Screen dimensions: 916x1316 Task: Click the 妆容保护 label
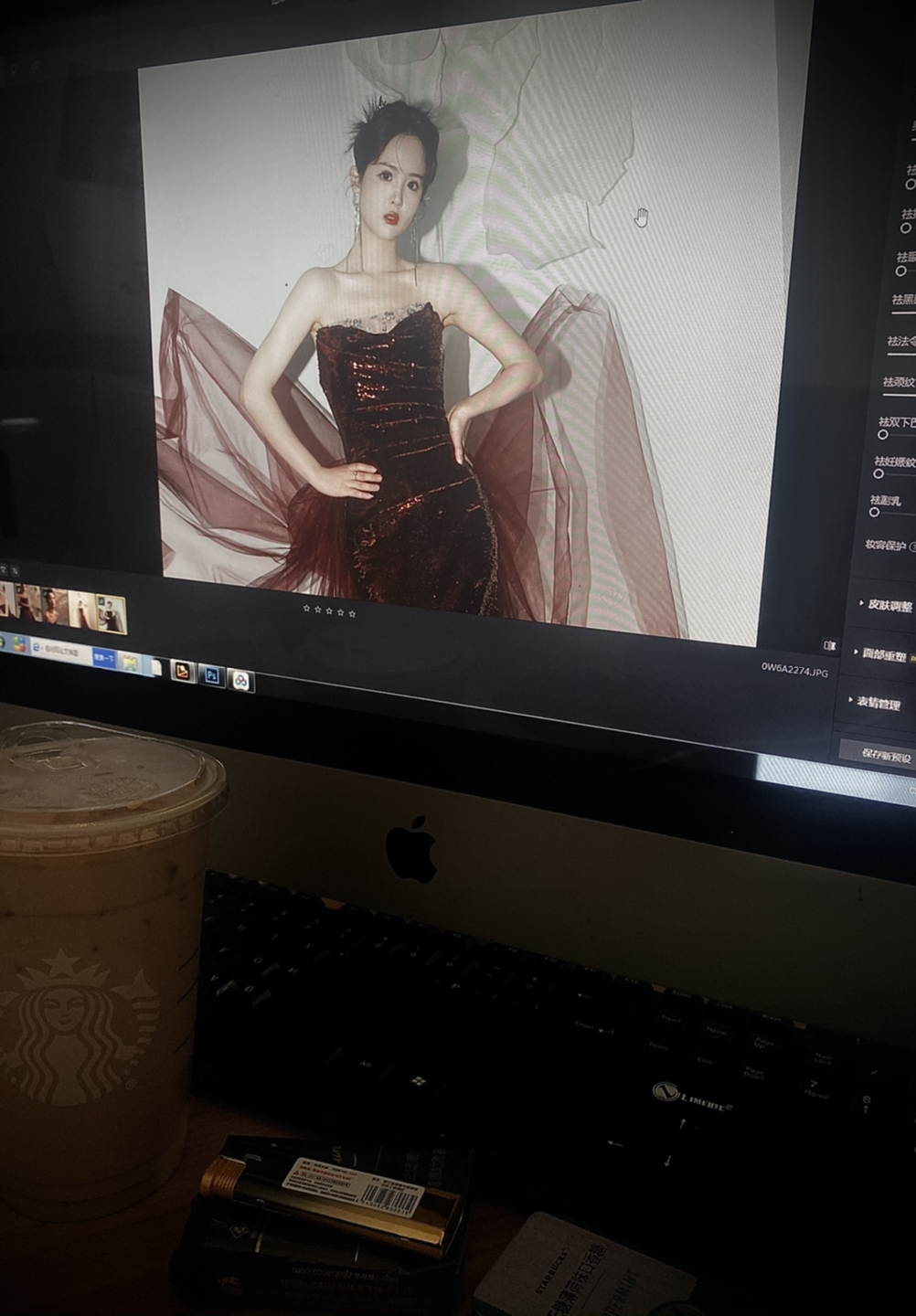886,546
